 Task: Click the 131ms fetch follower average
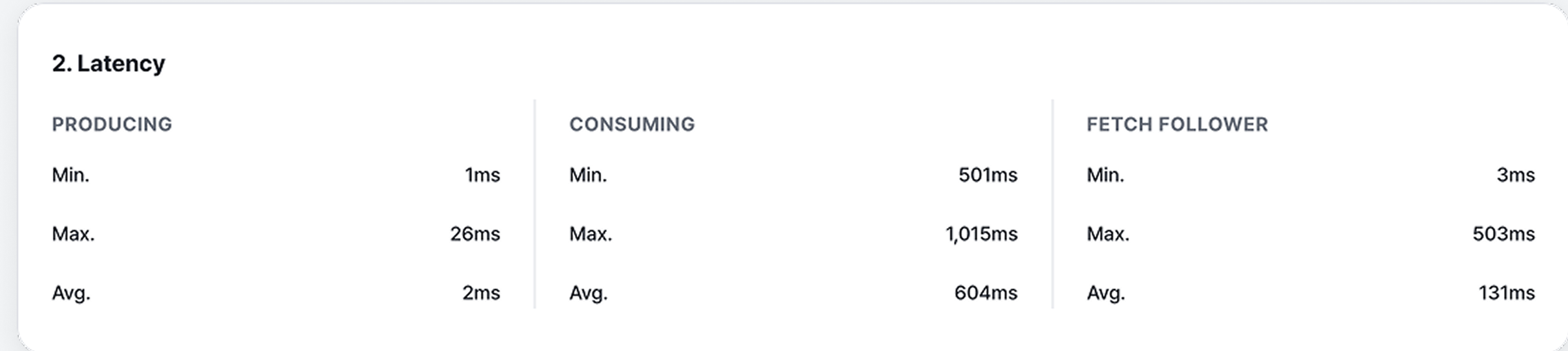pos(1507,293)
